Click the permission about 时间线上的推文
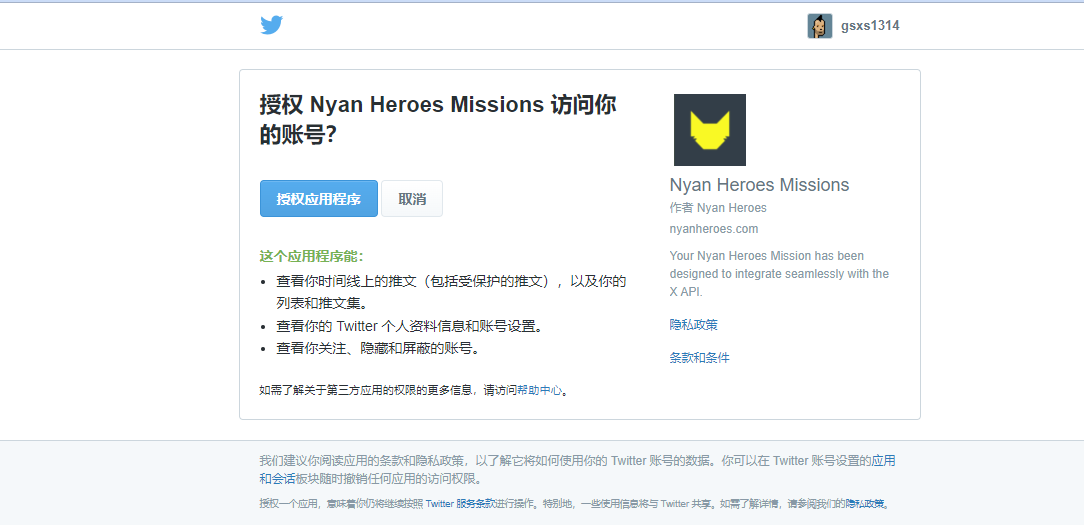This screenshot has height=525, width=1084. 451,292
